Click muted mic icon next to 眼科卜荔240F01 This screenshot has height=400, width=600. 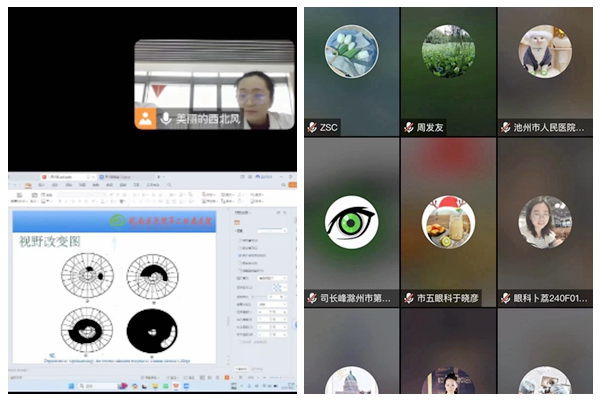(505, 298)
